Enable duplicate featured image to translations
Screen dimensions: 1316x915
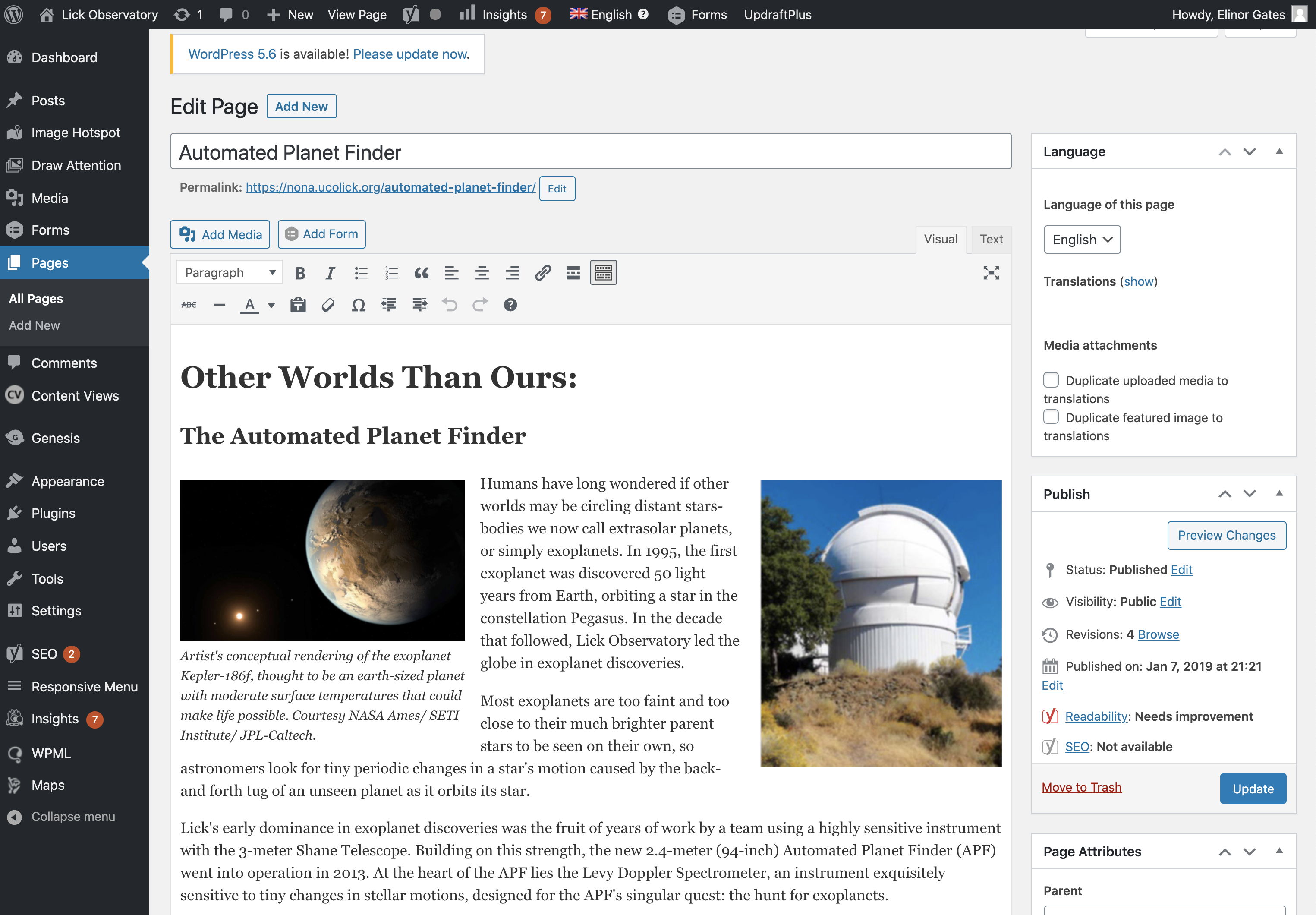pos(1051,417)
